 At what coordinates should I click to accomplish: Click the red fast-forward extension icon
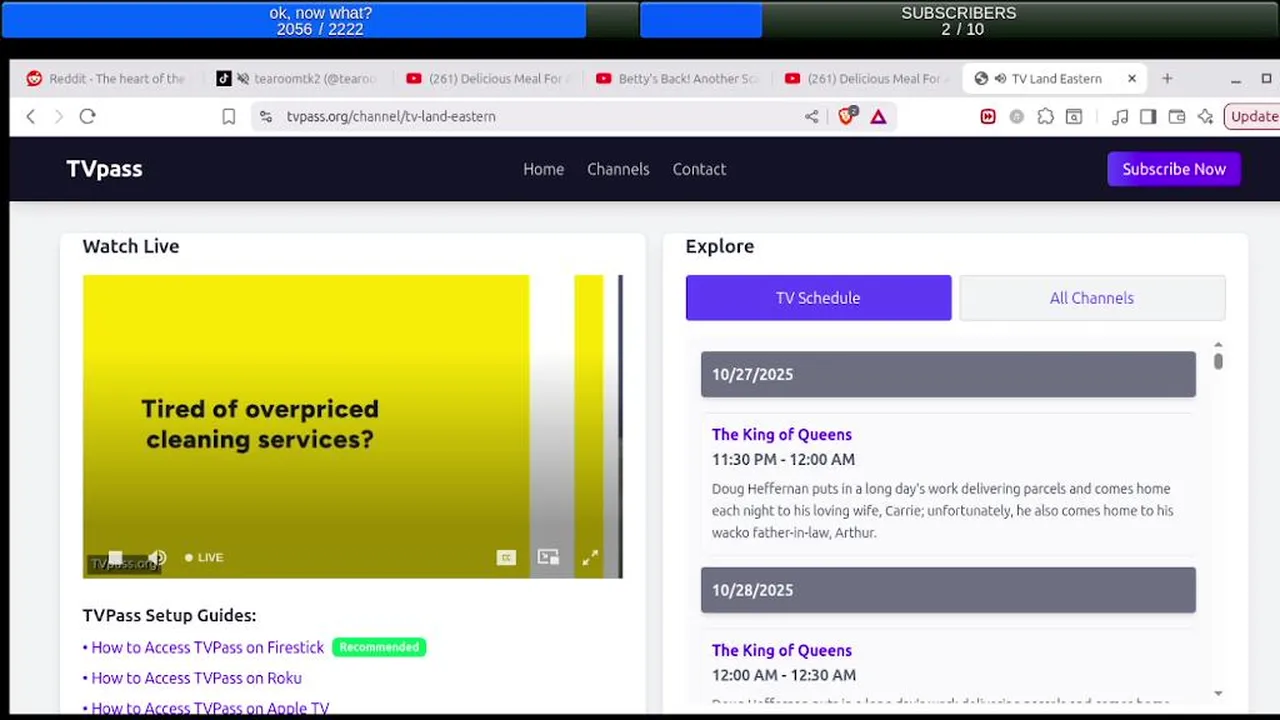pyautogui.click(x=988, y=117)
